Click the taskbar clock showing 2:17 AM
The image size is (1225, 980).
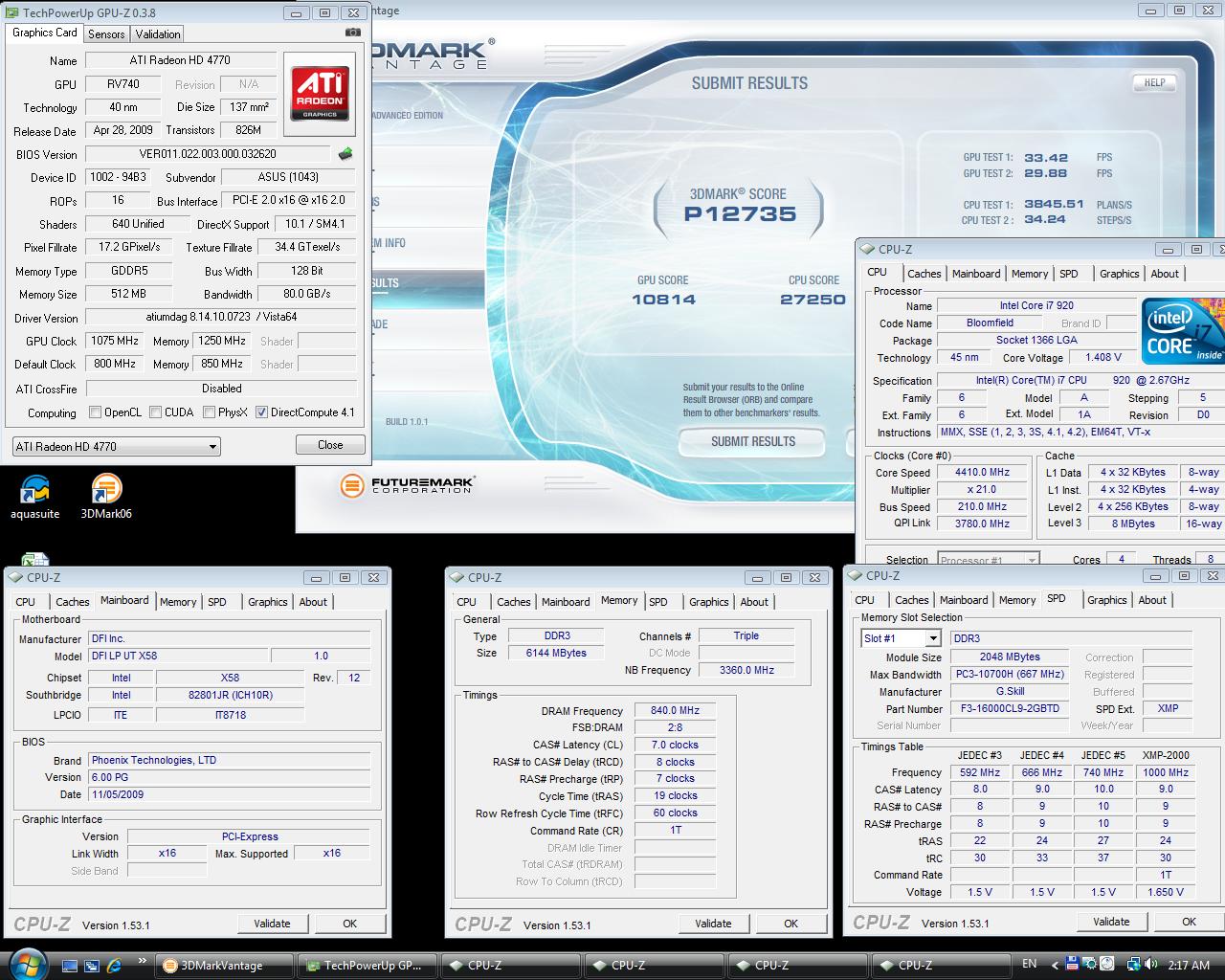(1189, 965)
